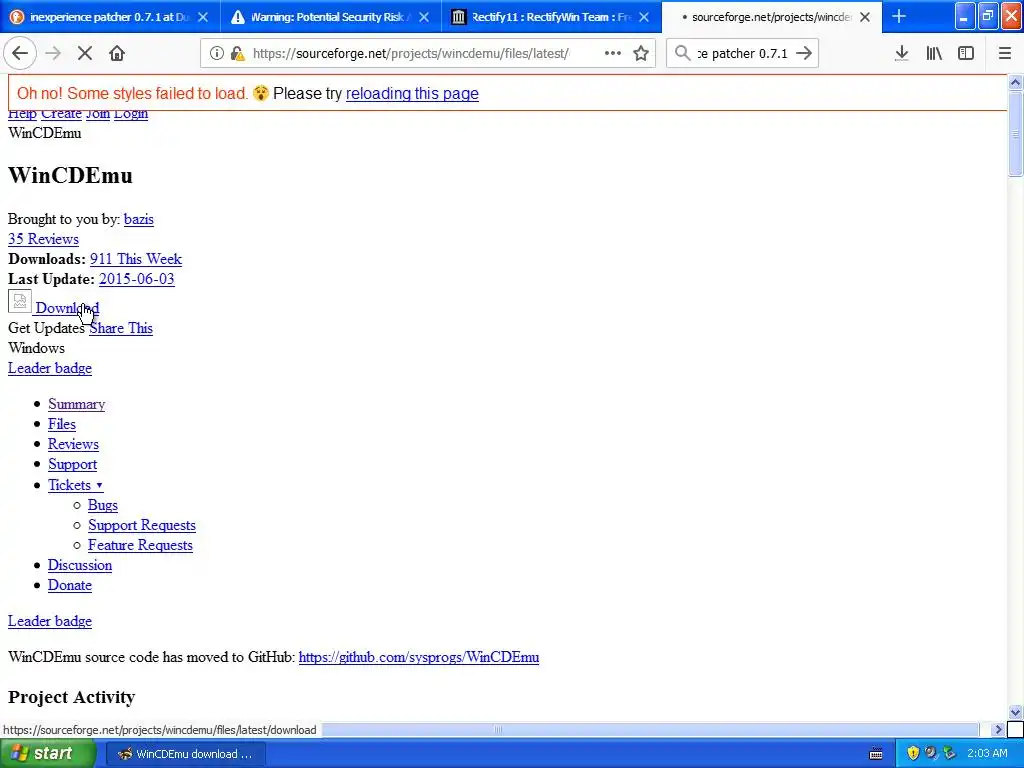Image resolution: width=1024 pixels, height=768 pixels.
Task: Open the Discussion link
Action: click(x=80, y=566)
